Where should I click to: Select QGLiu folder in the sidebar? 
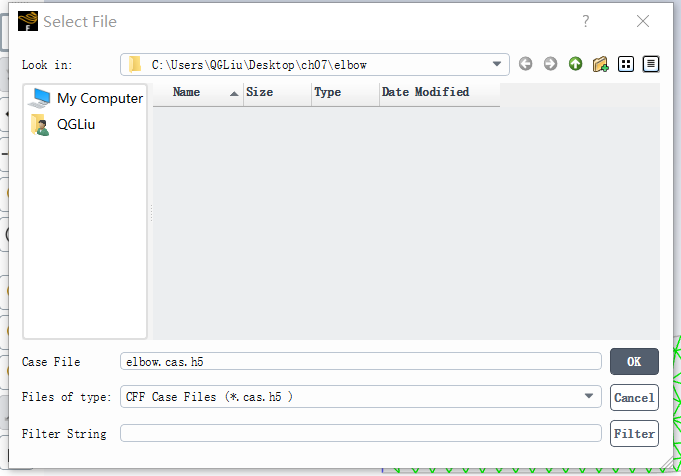[x=63, y=125]
